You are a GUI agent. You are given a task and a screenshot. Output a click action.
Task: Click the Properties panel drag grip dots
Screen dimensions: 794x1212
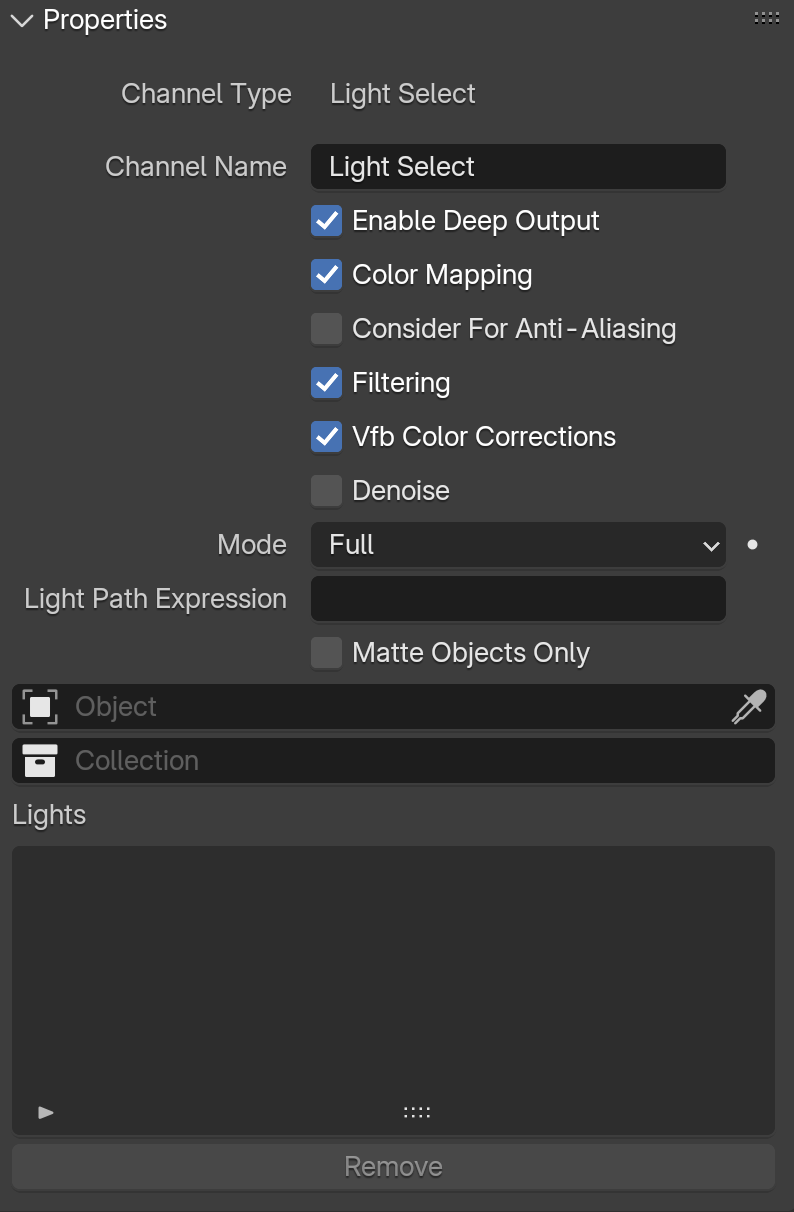[x=767, y=18]
